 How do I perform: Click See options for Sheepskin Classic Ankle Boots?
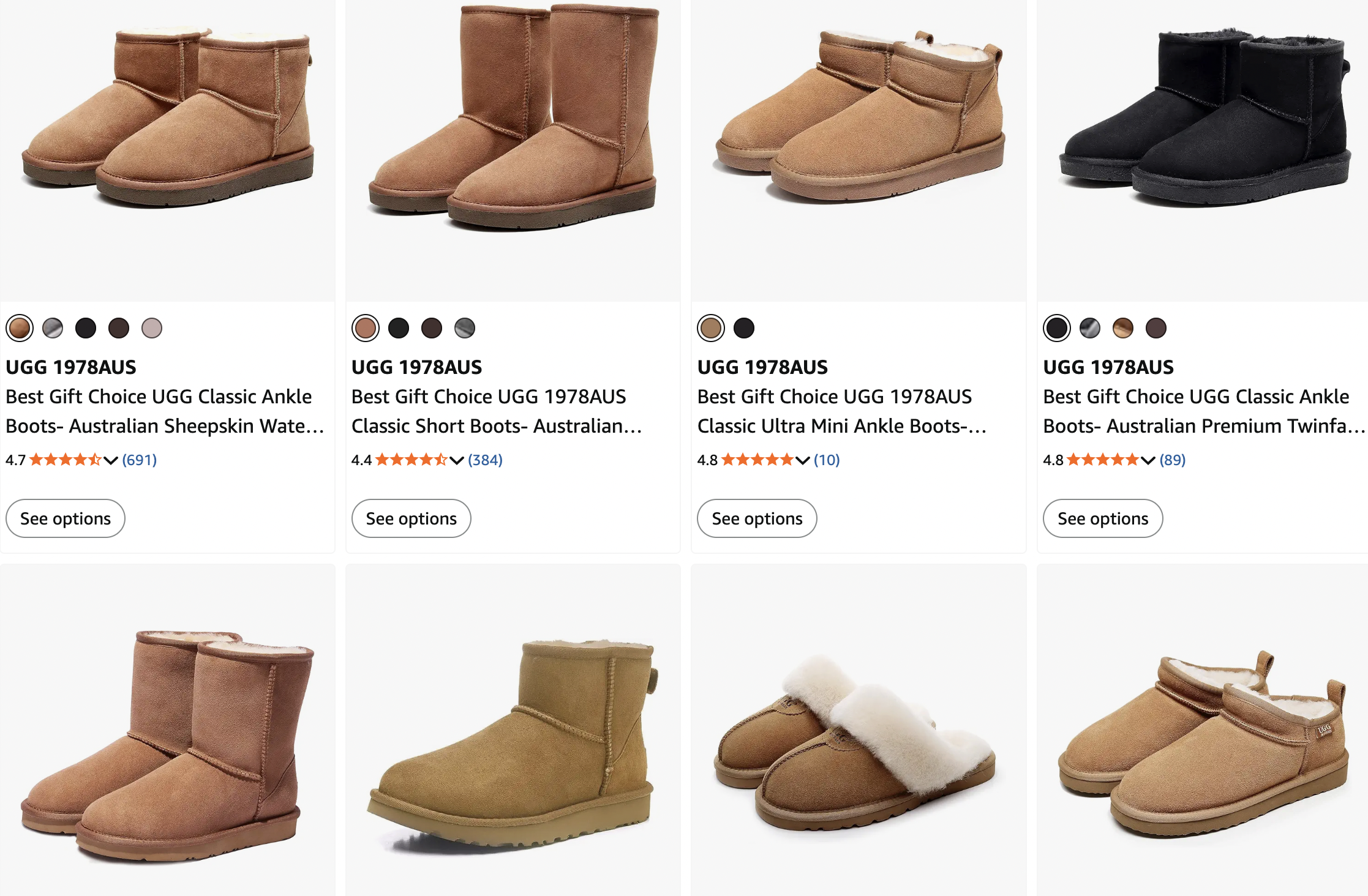66,518
